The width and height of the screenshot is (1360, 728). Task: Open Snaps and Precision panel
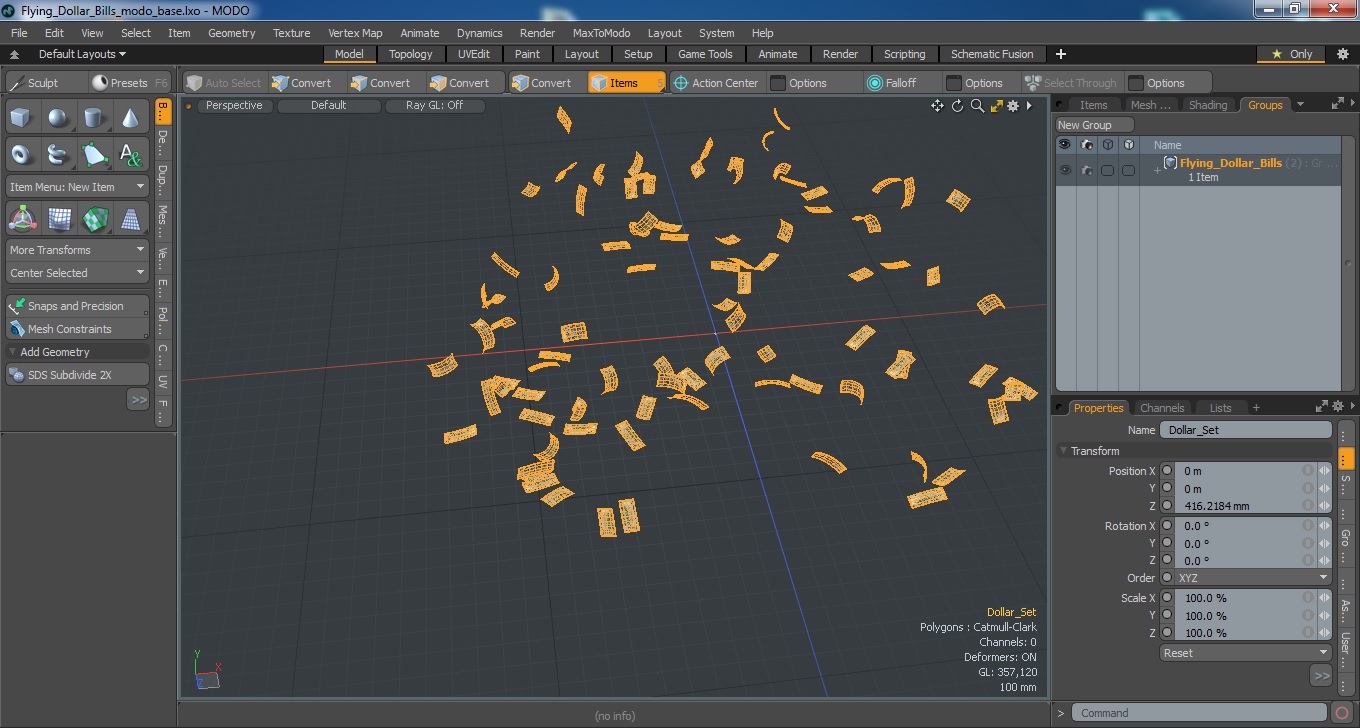[x=77, y=306]
